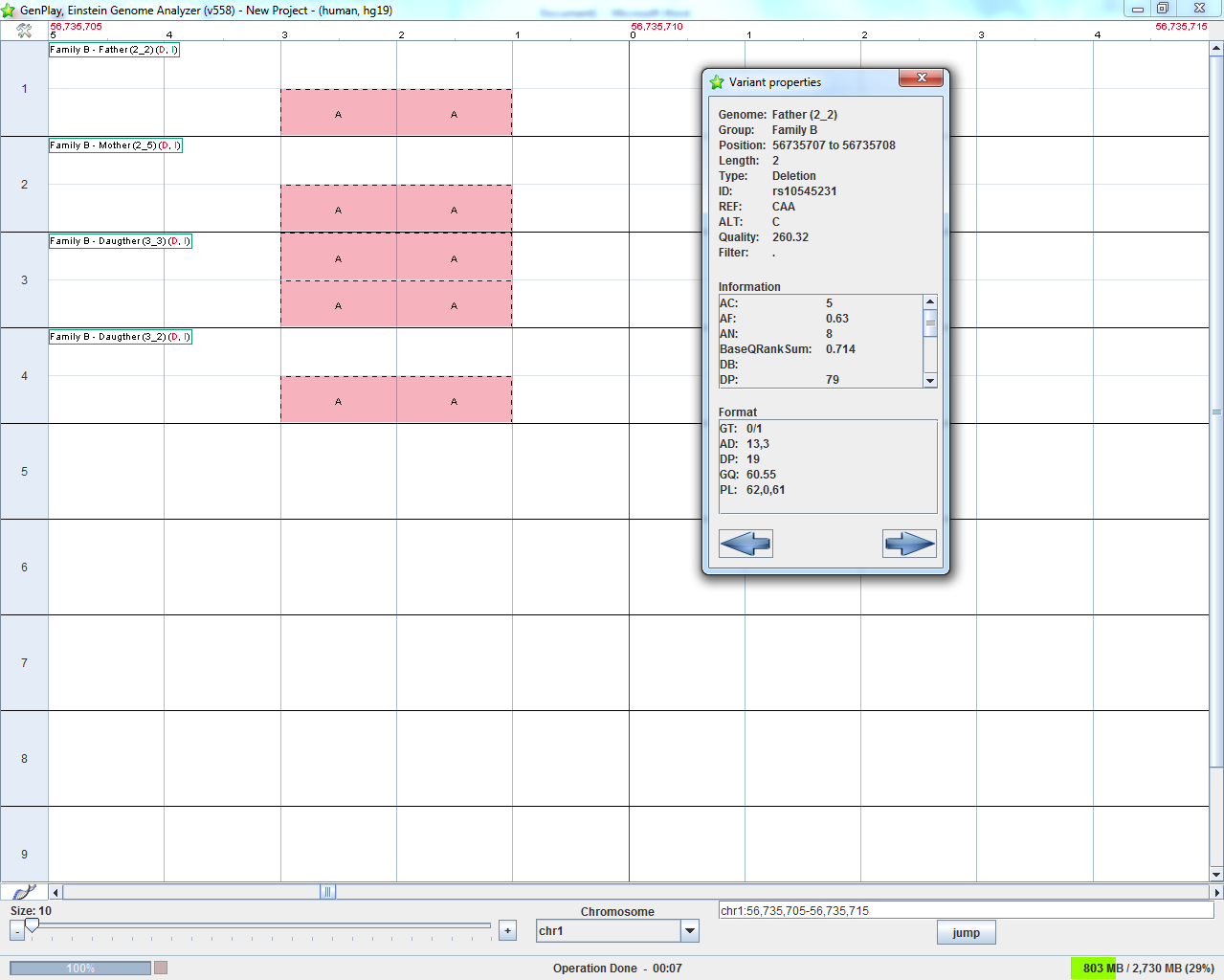Select track 3 handle
This screenshot has height=980, width=1224.
click(x=24, y=280)
